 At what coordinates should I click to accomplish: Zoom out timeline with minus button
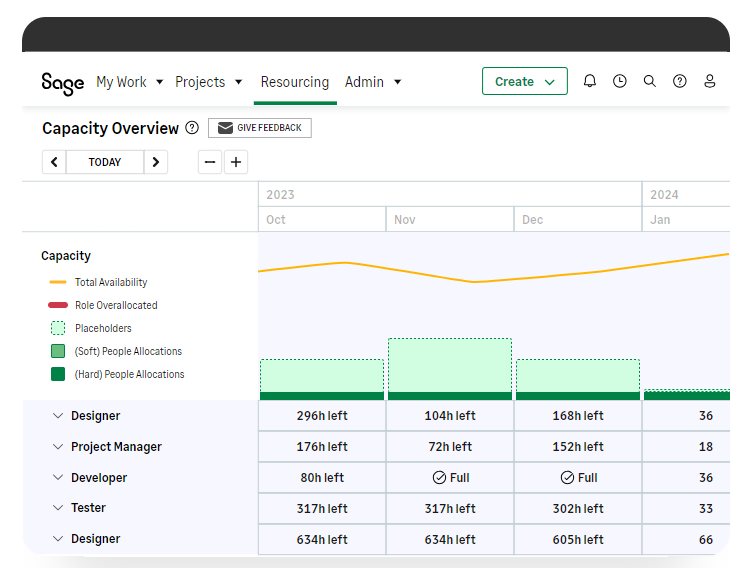pos(210,162)
